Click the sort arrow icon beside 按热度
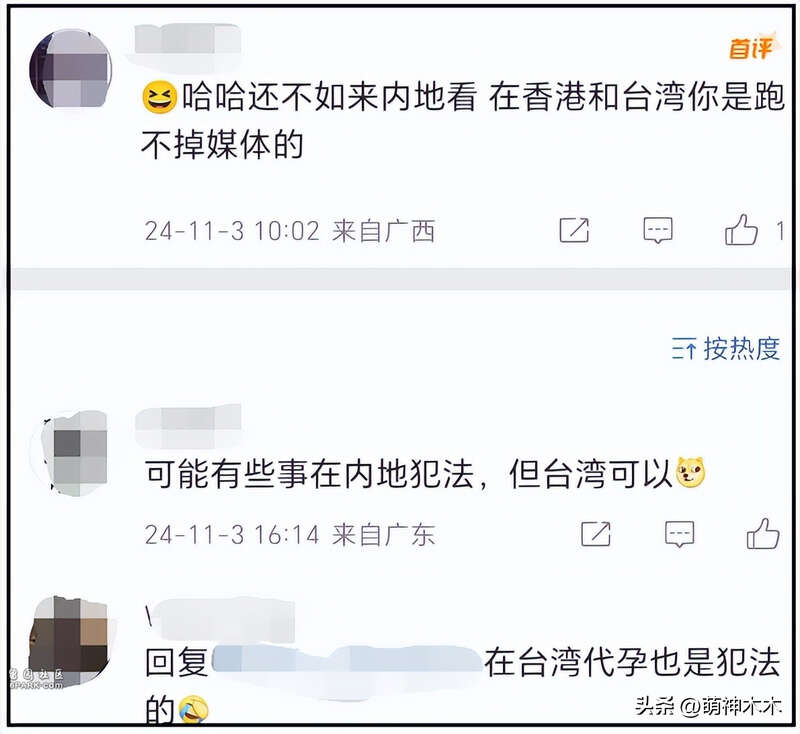The image size is (800, 734). point(684,350)
